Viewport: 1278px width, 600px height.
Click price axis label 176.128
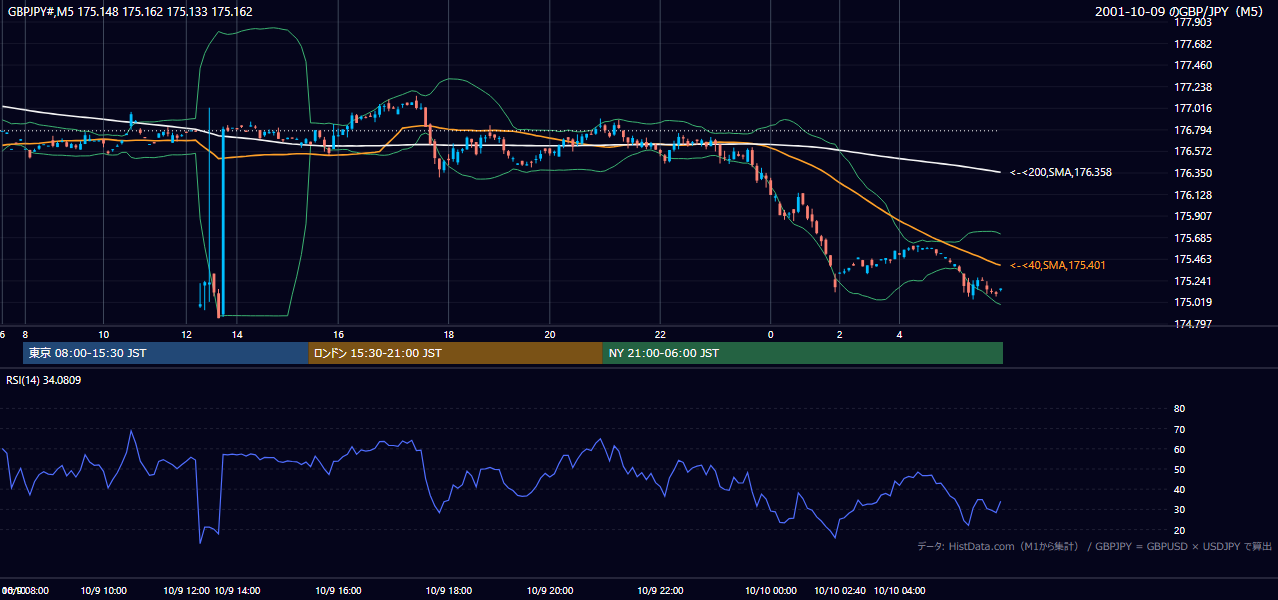1193,195
